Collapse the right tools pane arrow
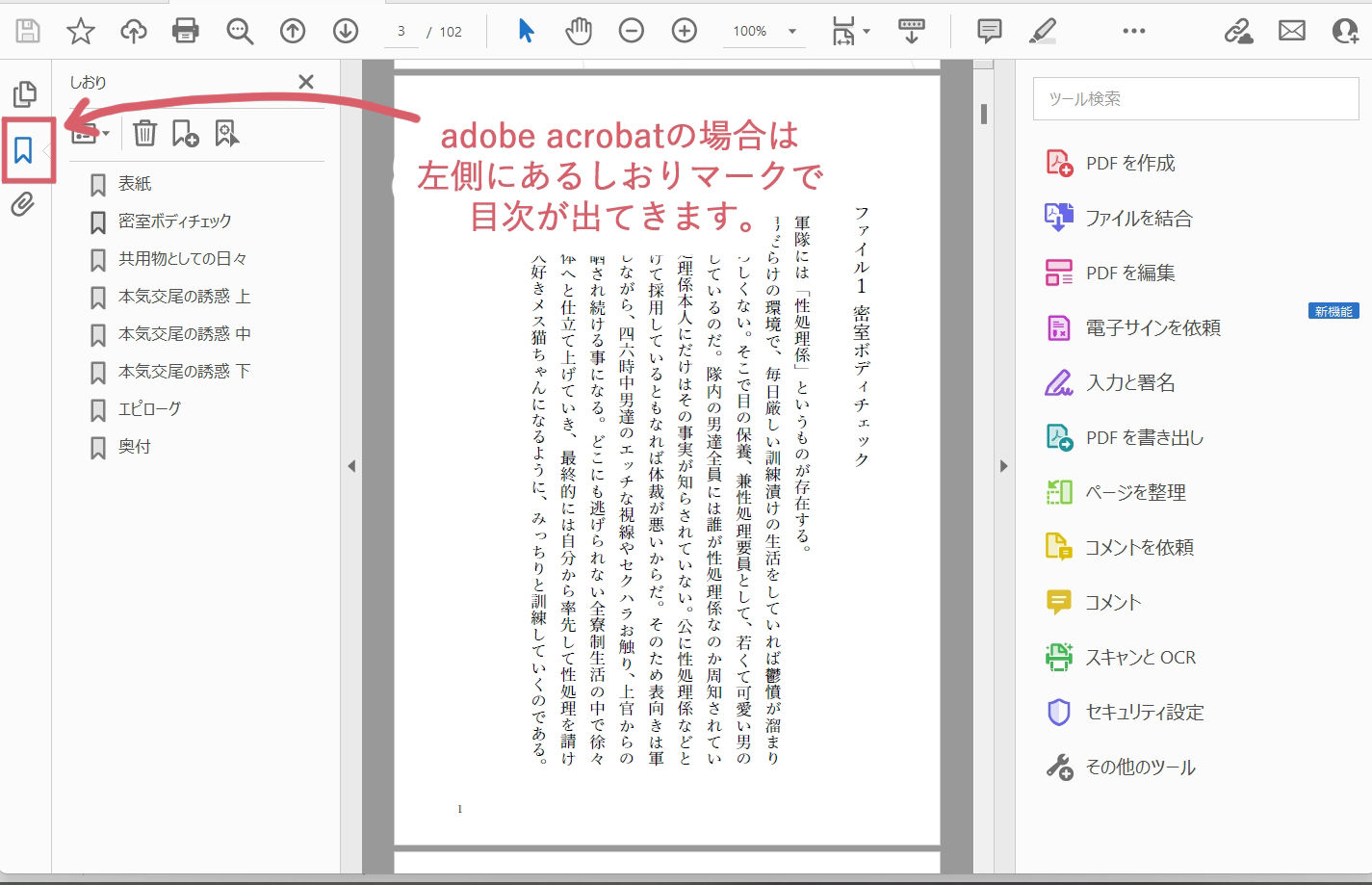Screen dimensions: 1372x885 [x=1003, y=466]
